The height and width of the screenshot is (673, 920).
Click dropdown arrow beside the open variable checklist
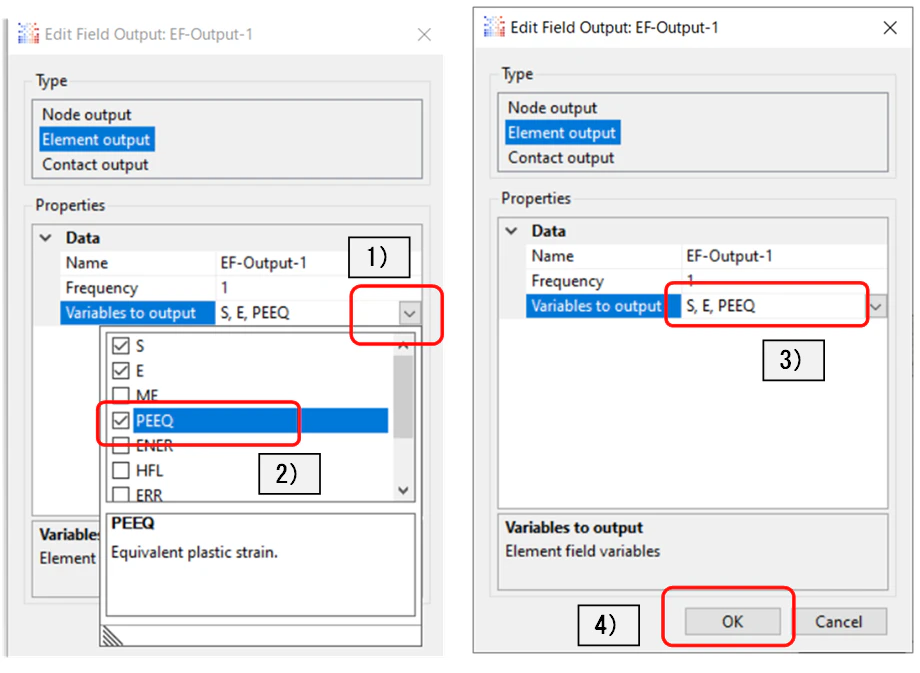click(x=410, y=313)
